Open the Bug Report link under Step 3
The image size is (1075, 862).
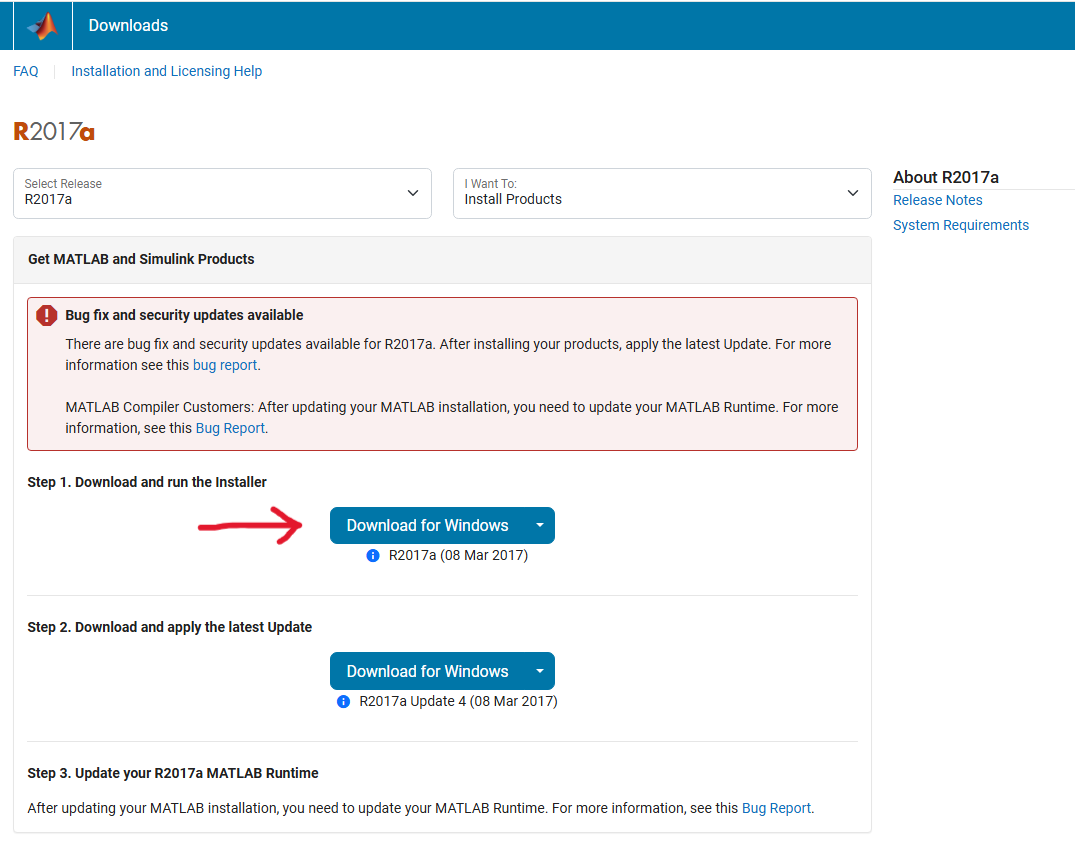(x=776, y=808)
